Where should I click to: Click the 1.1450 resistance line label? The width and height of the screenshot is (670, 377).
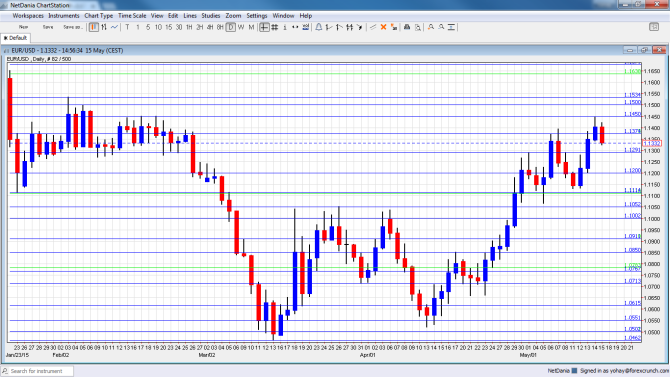pyautogui.click(x=632, y=114)
